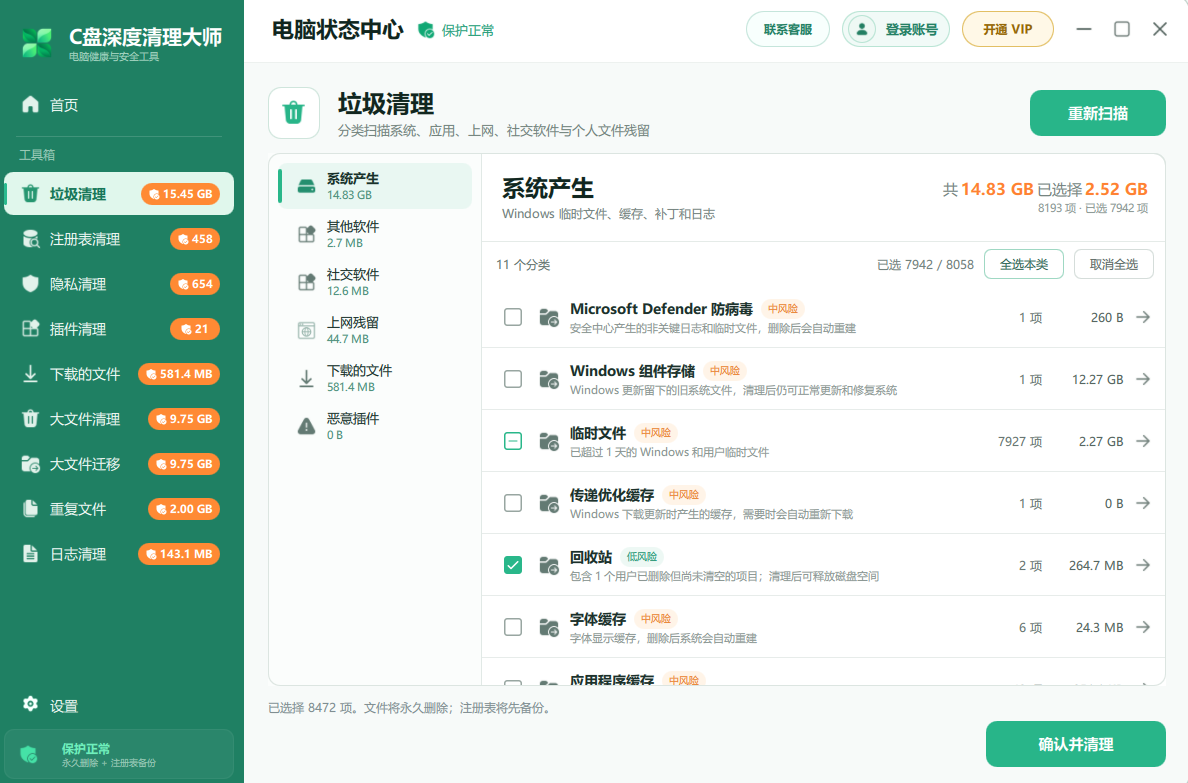Click the 下载的文件 download icon in sidebar

coord(30,374)
